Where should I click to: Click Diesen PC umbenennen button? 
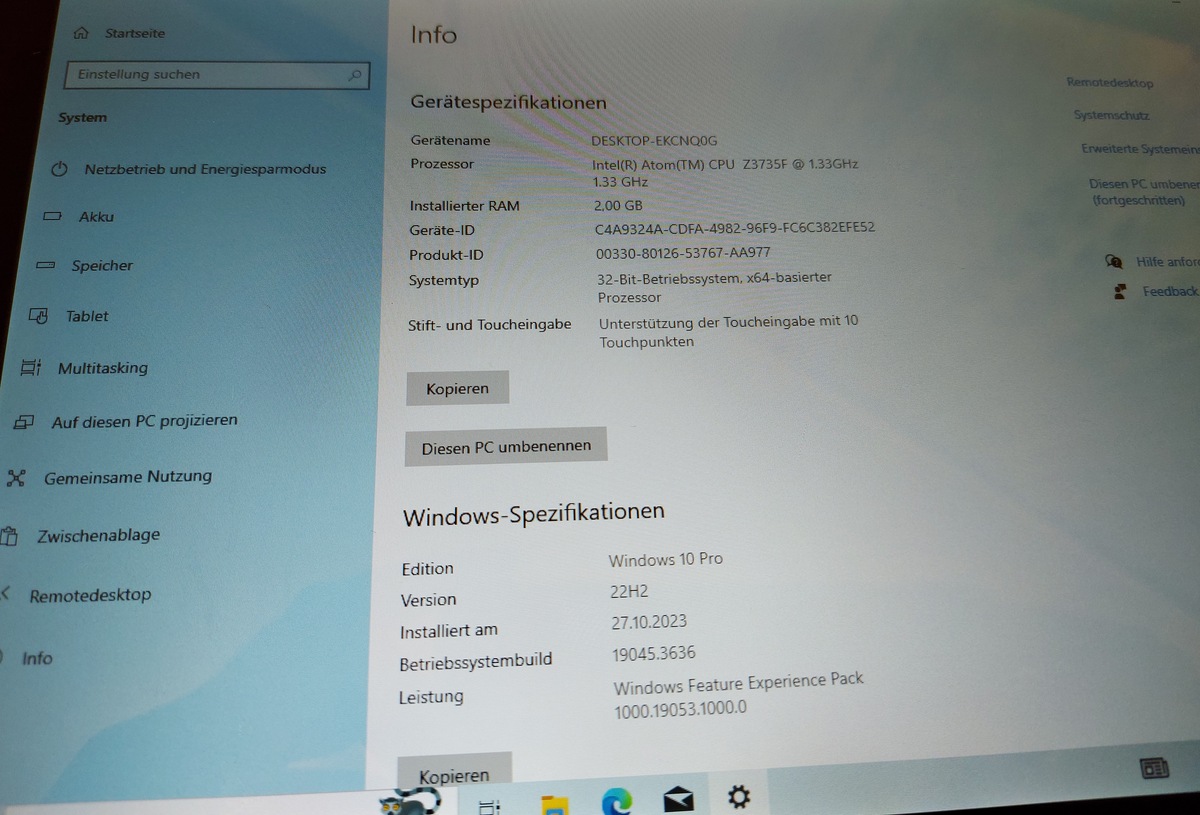506,447
